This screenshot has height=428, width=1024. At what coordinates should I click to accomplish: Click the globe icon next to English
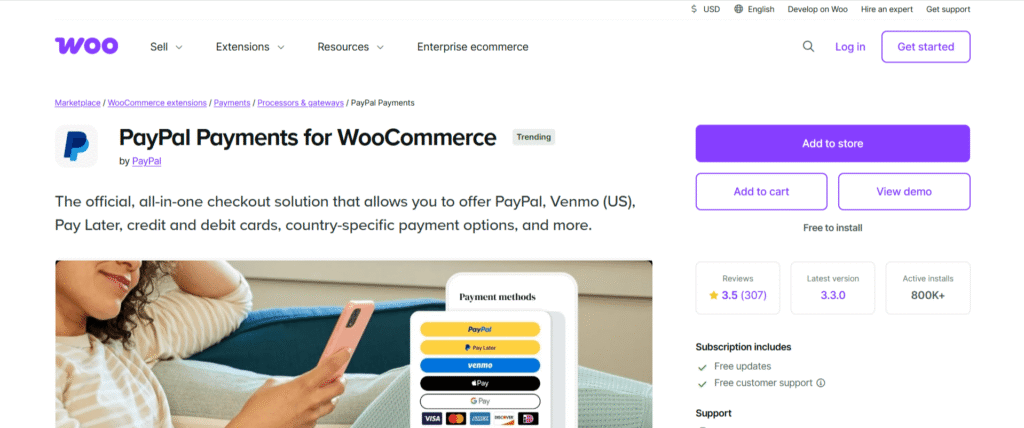tap(739, 9)
